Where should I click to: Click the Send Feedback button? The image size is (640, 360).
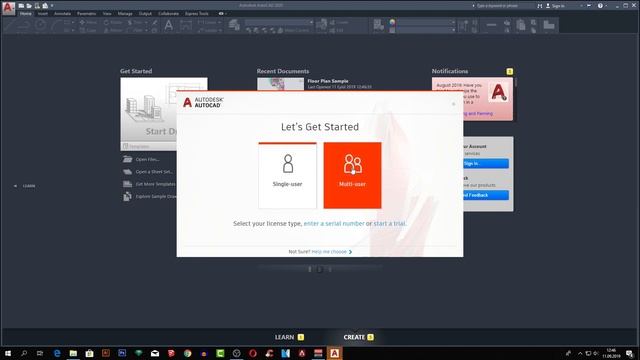coord(486,195)
